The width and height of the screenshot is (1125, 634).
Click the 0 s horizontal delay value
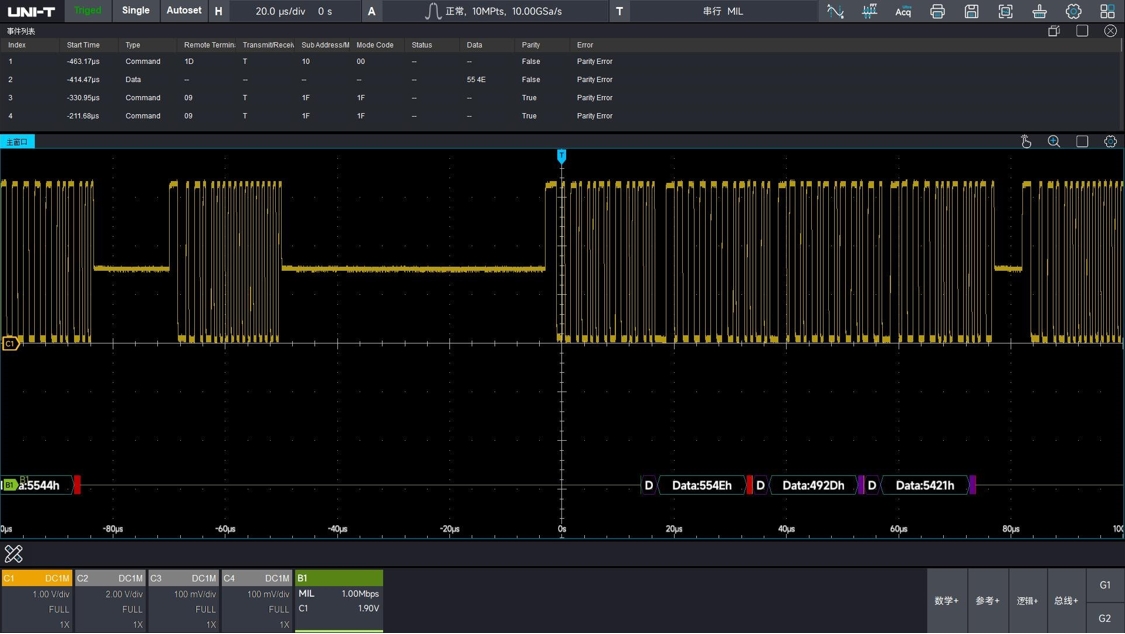pyautogui.click(x=325, y=11)
